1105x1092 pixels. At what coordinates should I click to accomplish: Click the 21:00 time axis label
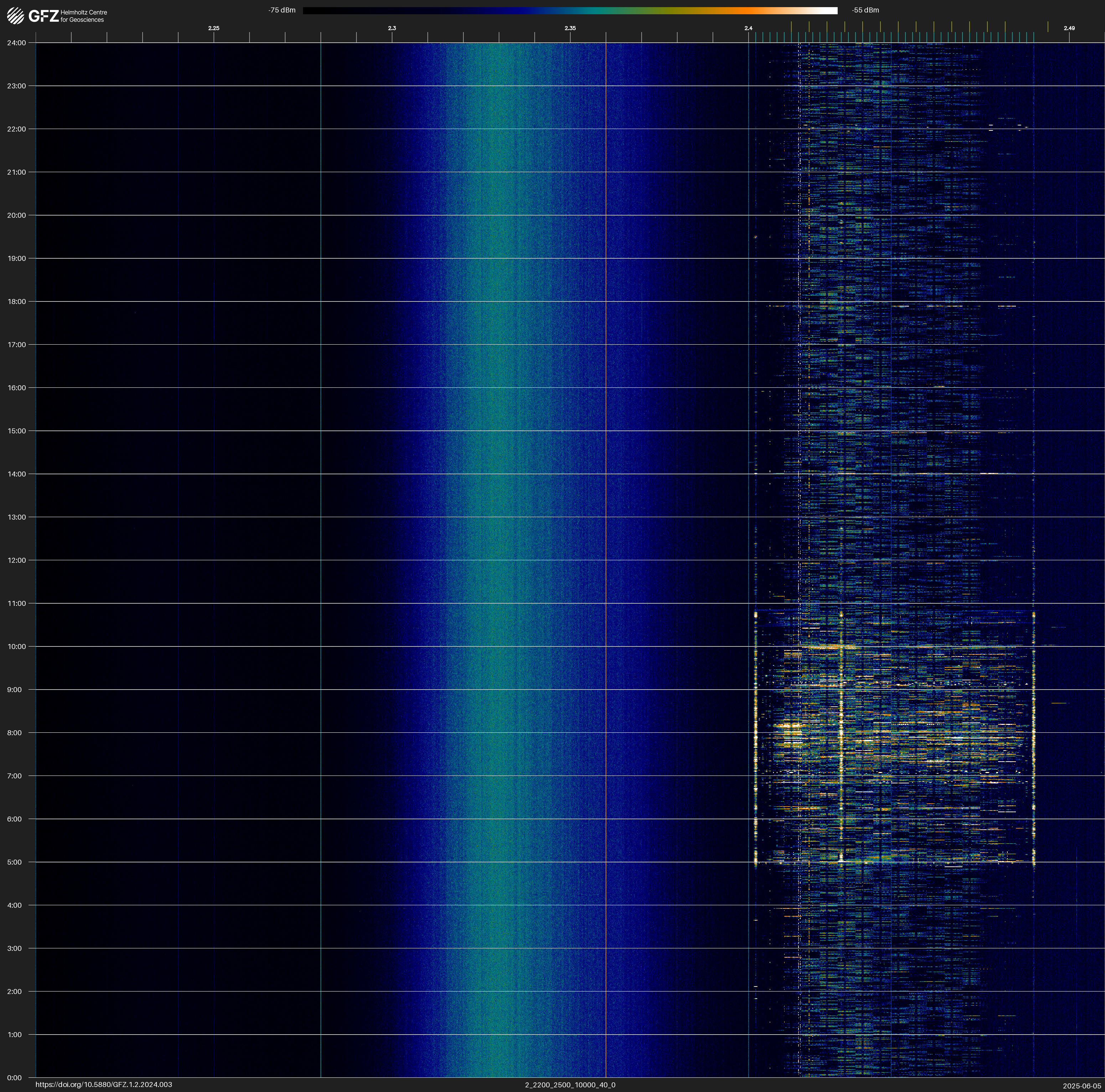point(17,172)
